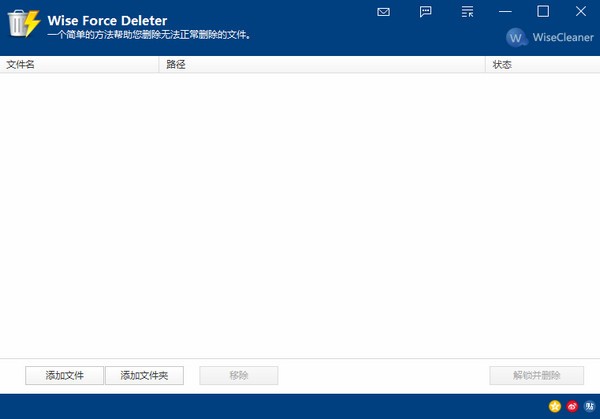The width and height of the screenshot is (600, 419).
Task: Click the 添加文件 button
Action: pyautogui.click(x=64, y=376)
